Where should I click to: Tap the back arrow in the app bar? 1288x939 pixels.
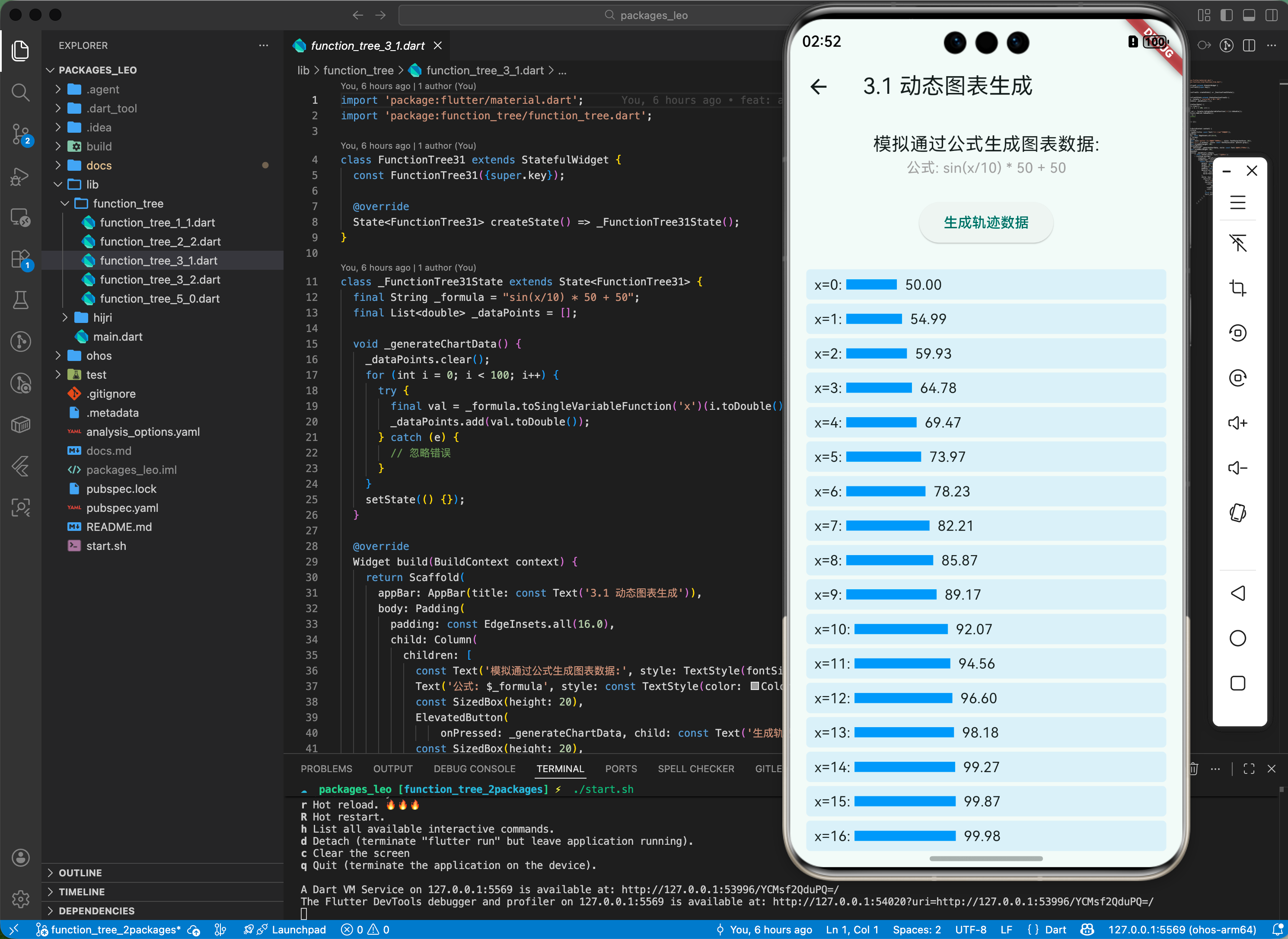click(x=819, y=86)
